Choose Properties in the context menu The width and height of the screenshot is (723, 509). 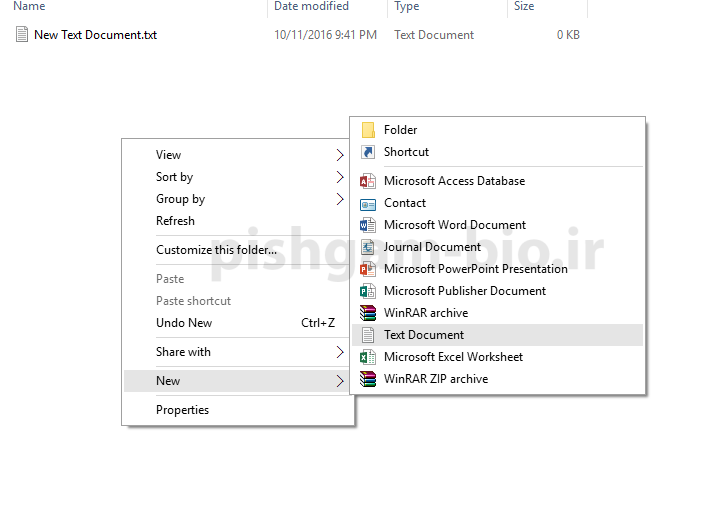coord(182,410)
